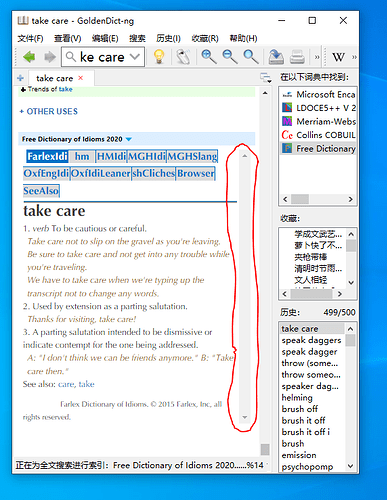Select the OxfIdiLeaner tab
Screen dimensions: 387x500
[x=101, y=173]
